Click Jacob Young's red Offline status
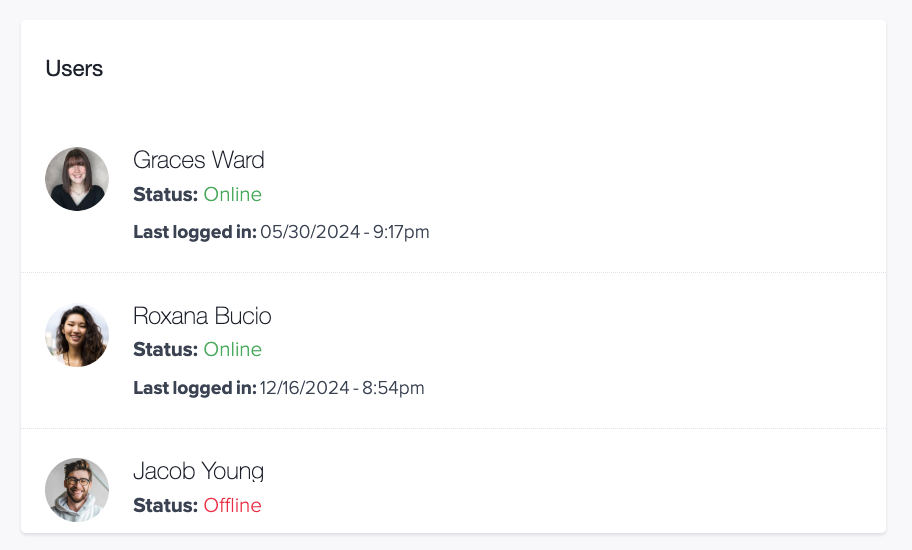Viewport: 912px width, 550px height. (233, 505)
